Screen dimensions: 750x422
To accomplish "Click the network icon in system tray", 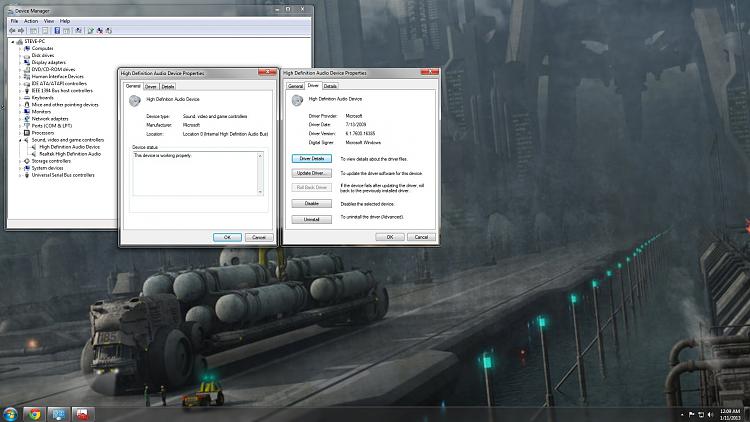I will (701, 414).
